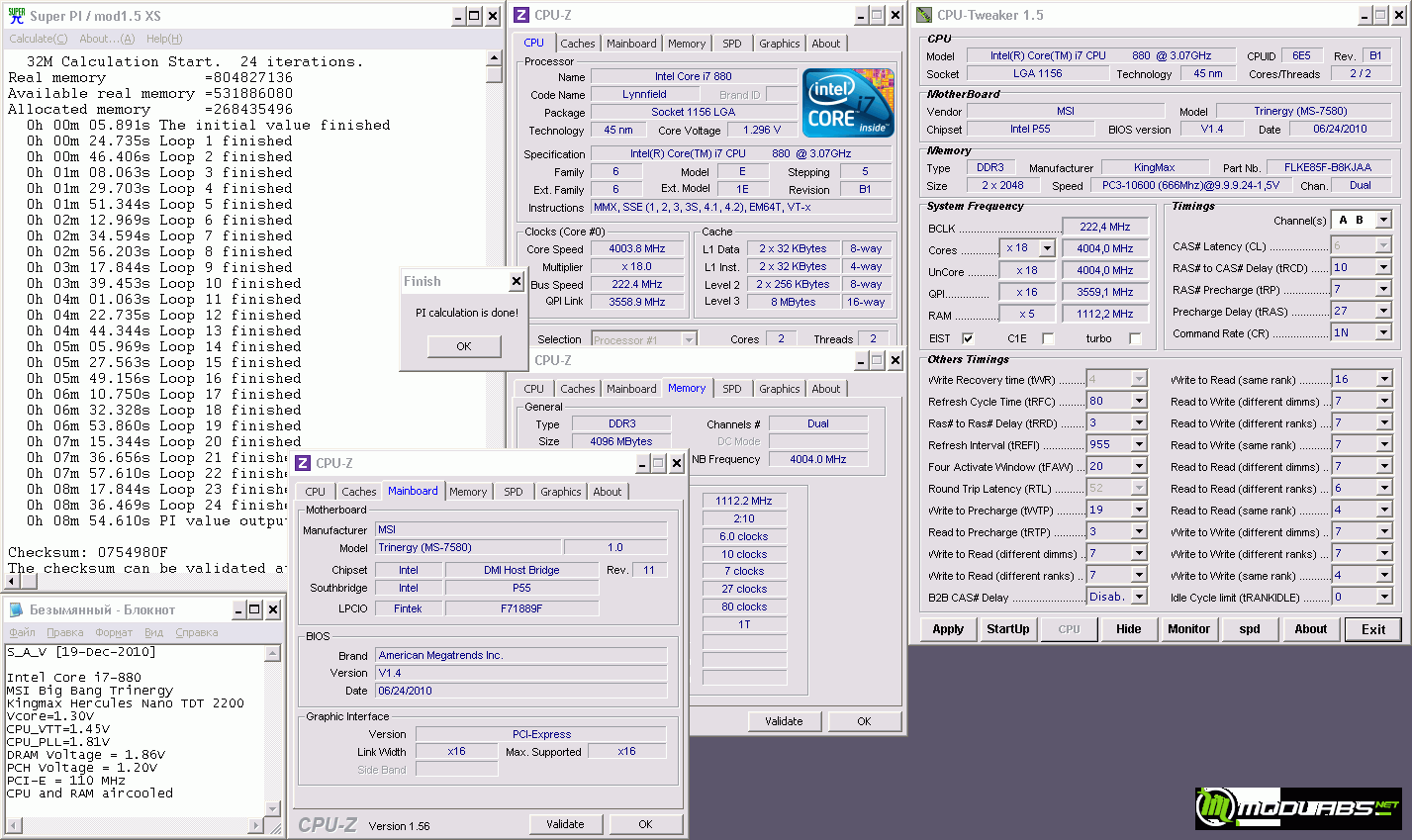Open the Channel(s) A B dropdown
This screenshot has height=840, width=1412.
(1383, 220)
